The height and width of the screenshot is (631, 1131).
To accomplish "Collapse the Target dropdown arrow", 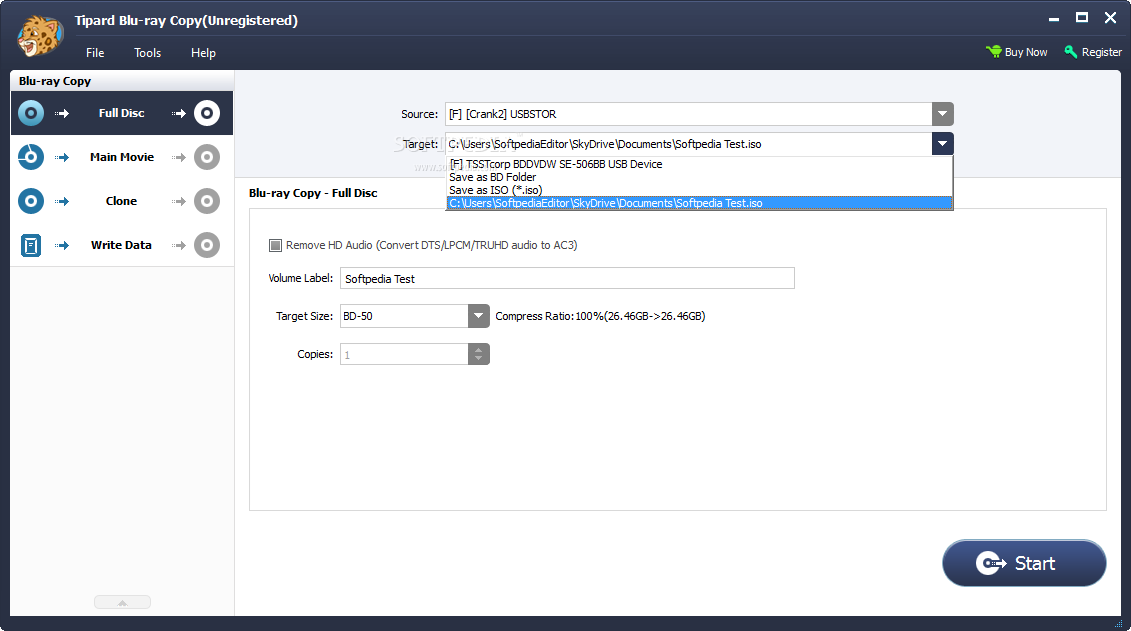I will [943, 144].
